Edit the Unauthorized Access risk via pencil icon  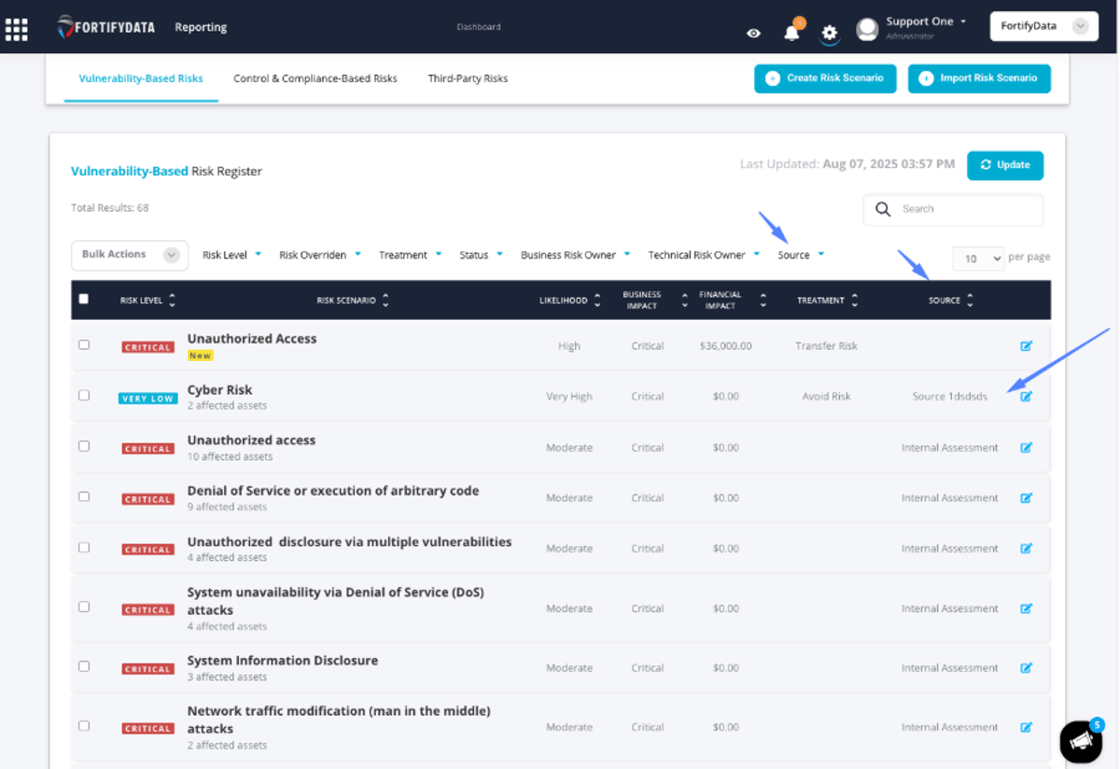(1026, 346)
